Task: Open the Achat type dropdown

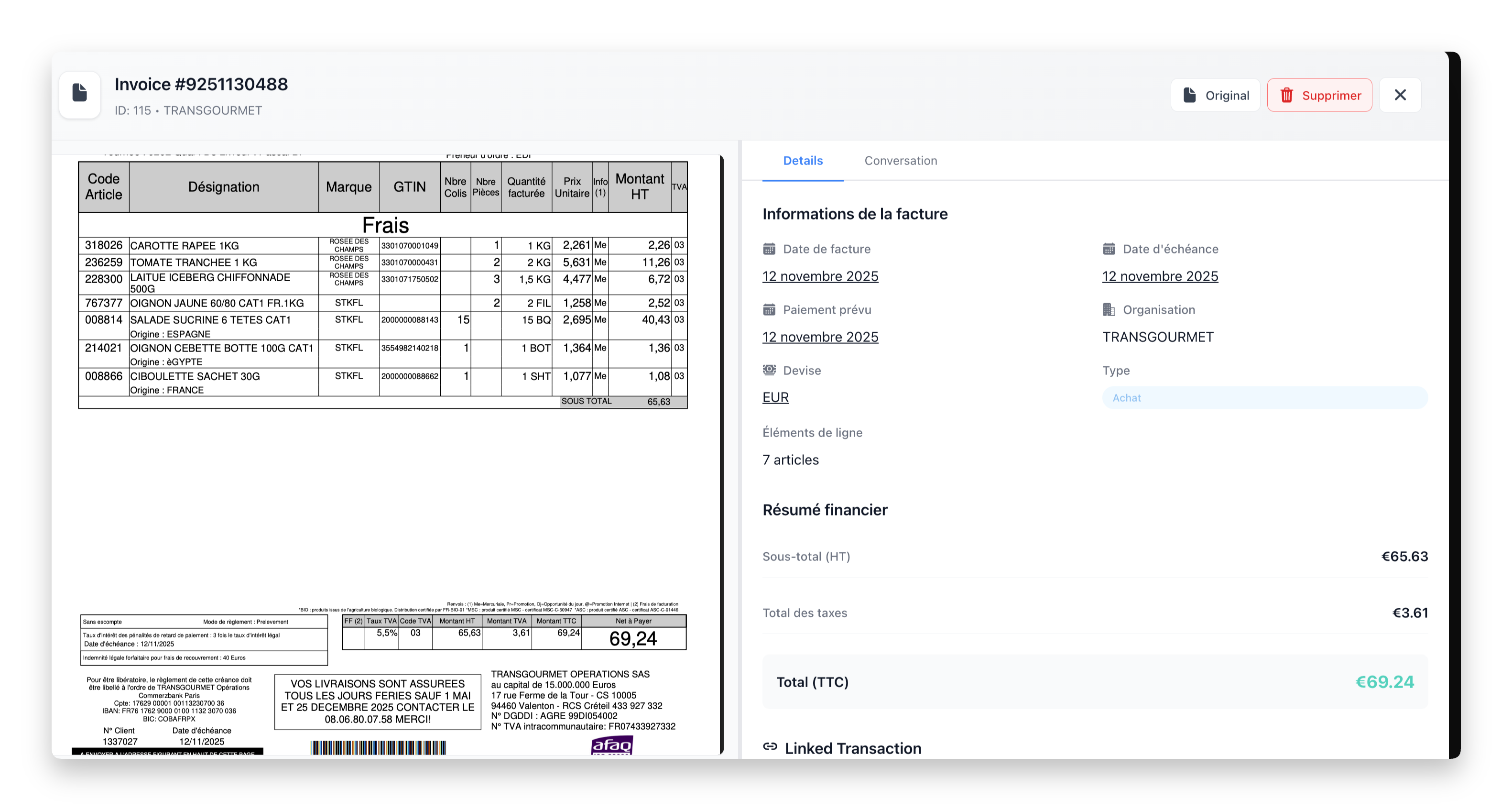Action: pyautogui.click(x=1264, y=398)
